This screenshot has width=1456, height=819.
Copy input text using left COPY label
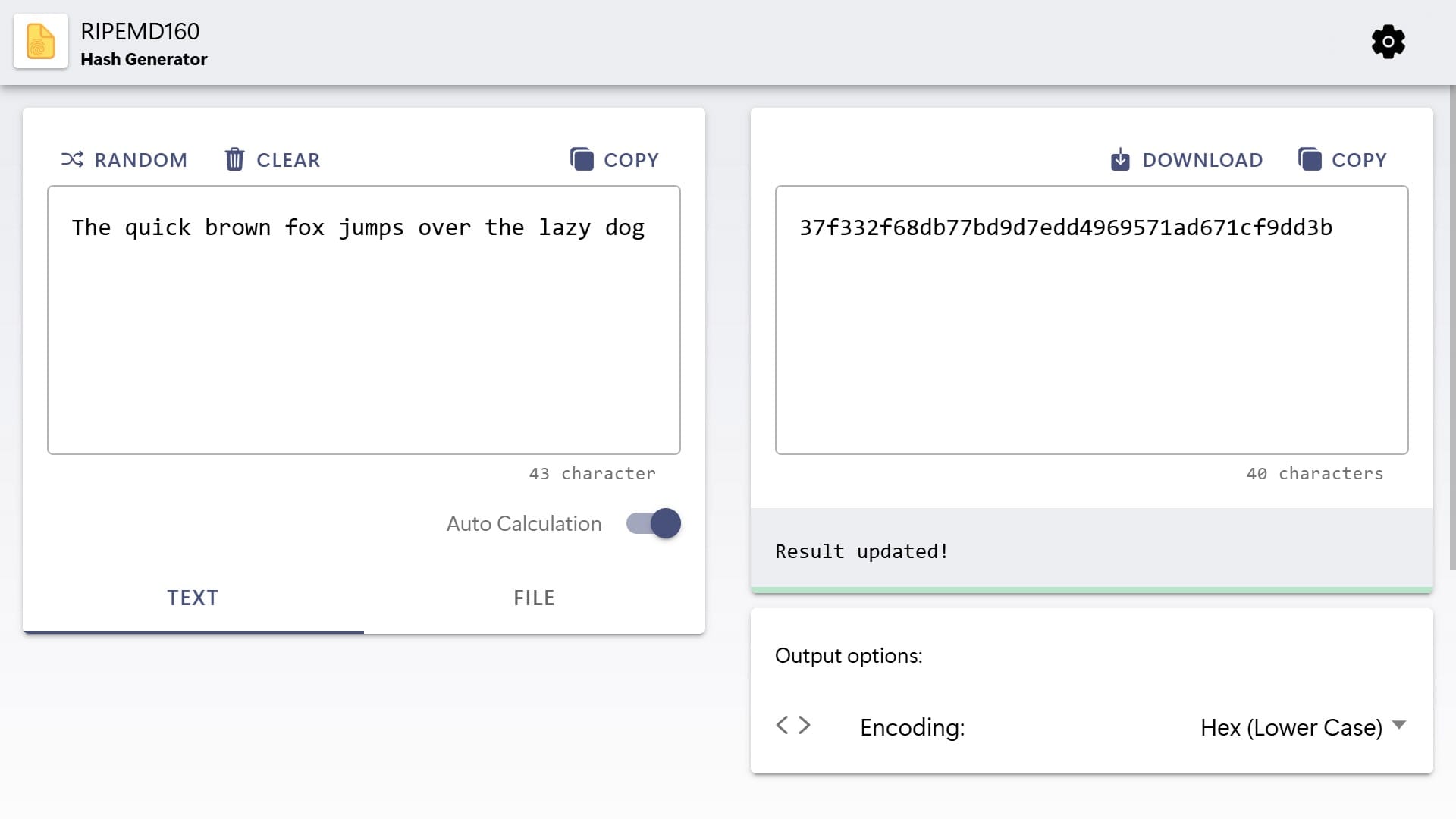631,160
